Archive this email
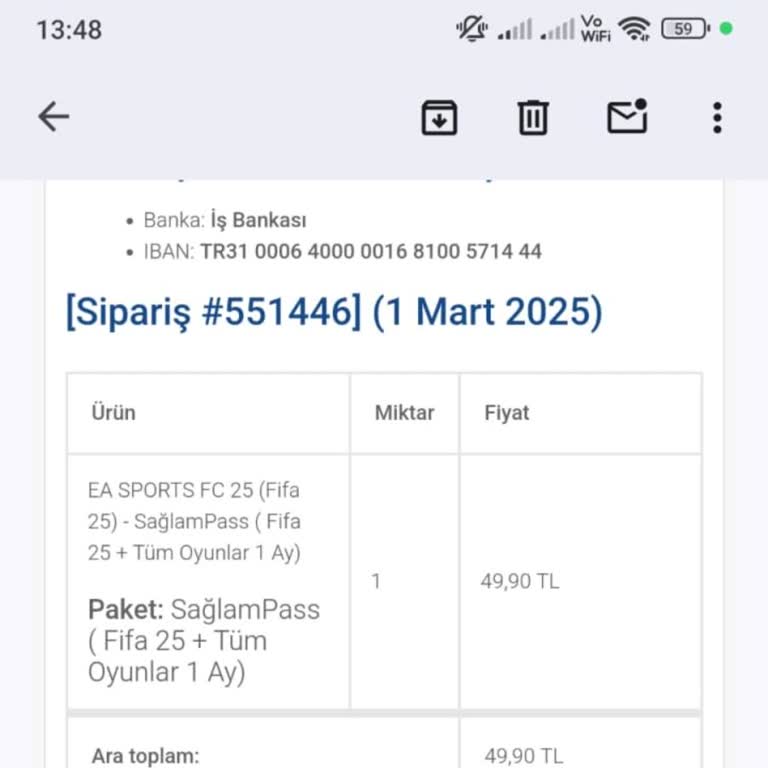This screenshot has width=768, height=768. click(439, 118)
